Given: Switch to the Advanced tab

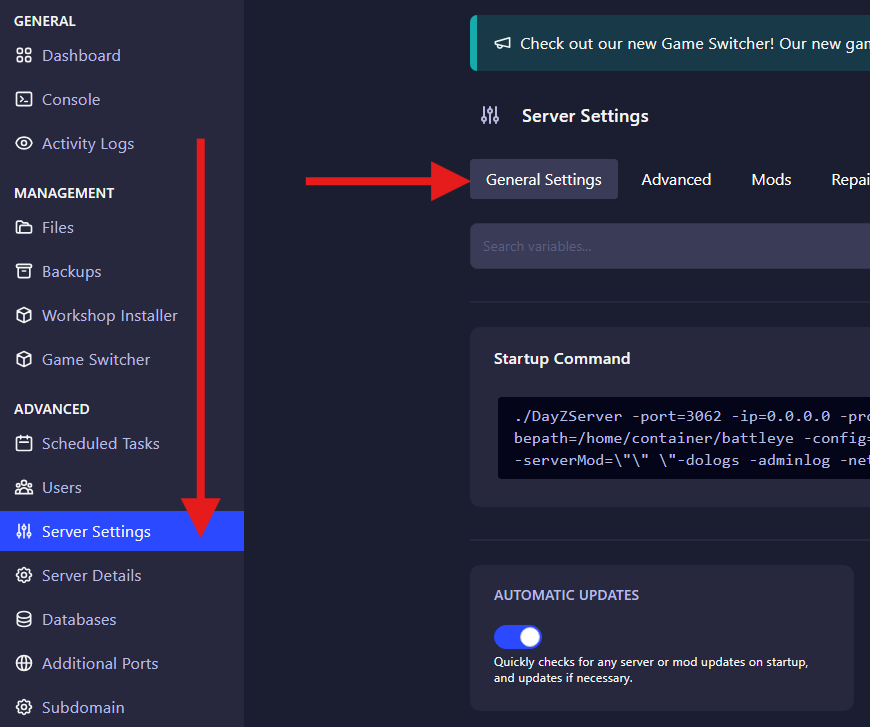Looking at the screenshot, I should pos(676,180).
